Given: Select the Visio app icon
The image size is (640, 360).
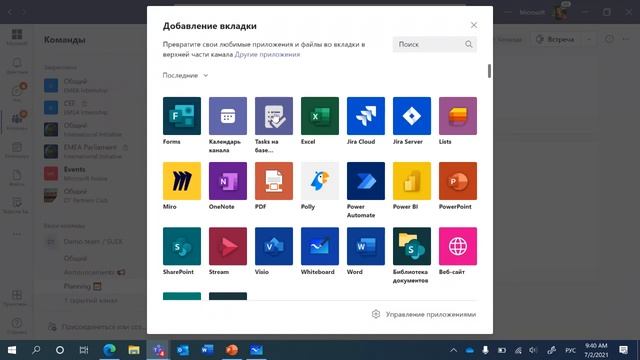Looking at the screenshot, I should coord(274,246).
